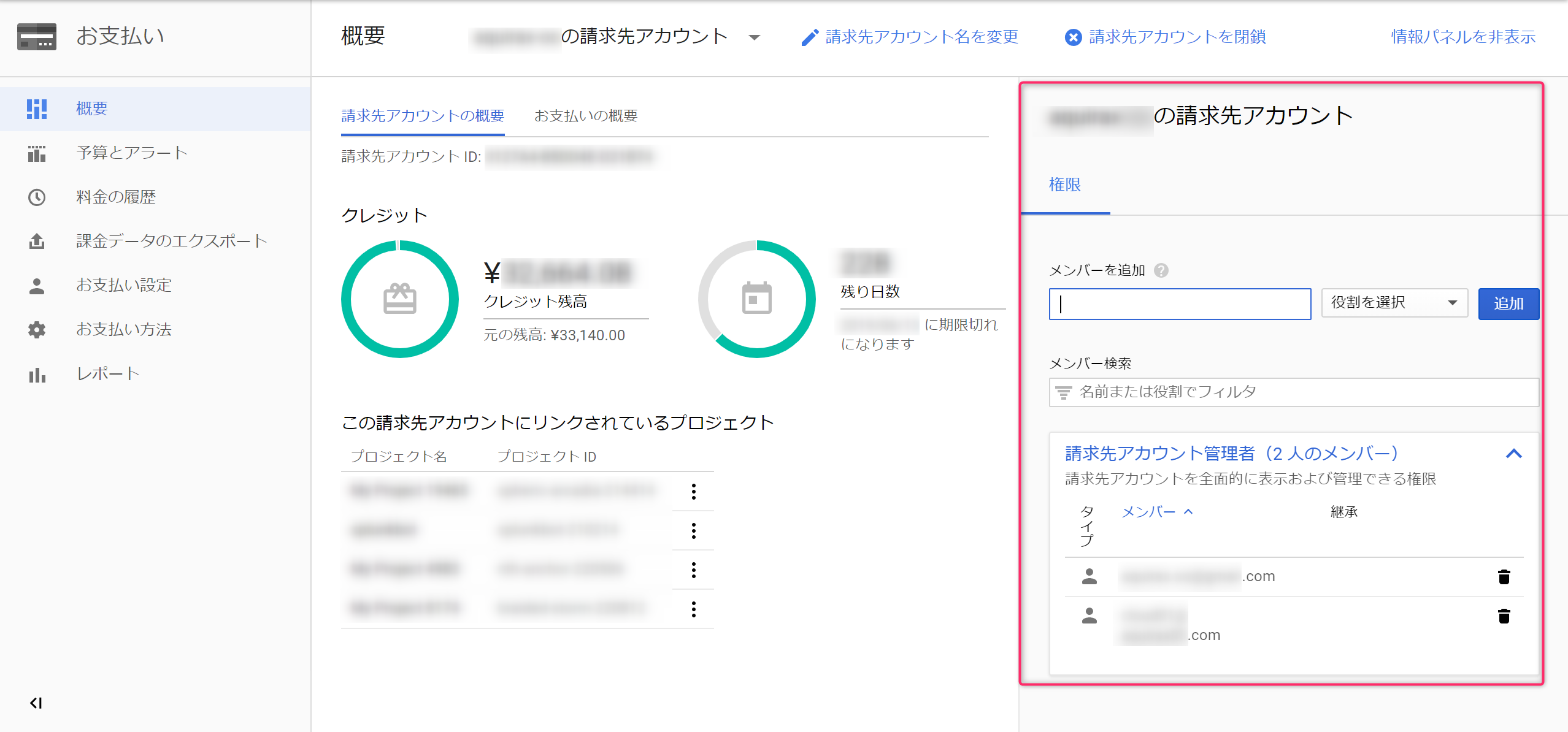Open 料金の履歴 in sidebar
The width and height of the screenshot is (1568, 732).
(x=155, y=197)
